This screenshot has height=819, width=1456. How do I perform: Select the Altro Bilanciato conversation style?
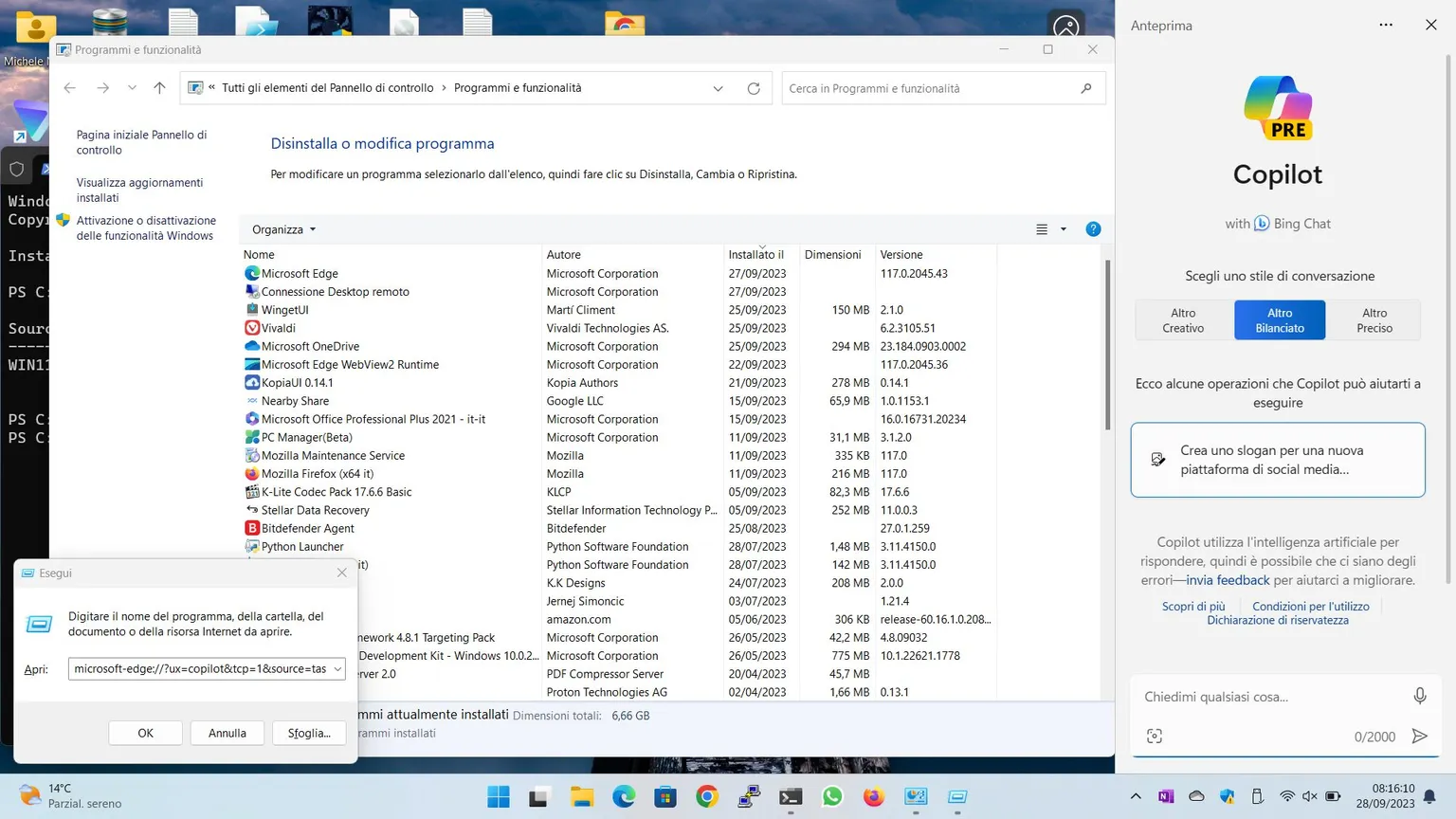1279,319
